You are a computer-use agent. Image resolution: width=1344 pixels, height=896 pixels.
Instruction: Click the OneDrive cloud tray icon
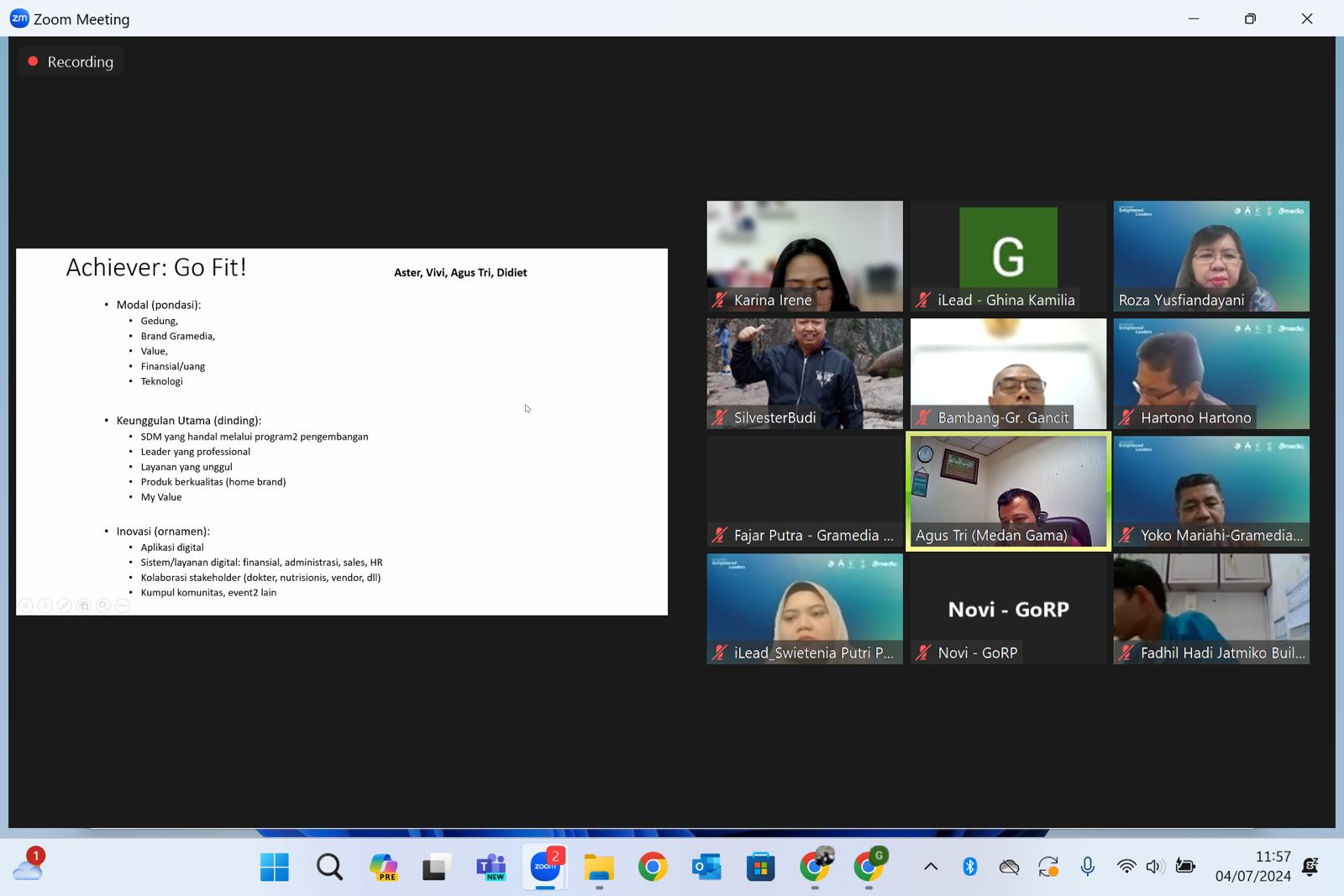point(1009,867)
